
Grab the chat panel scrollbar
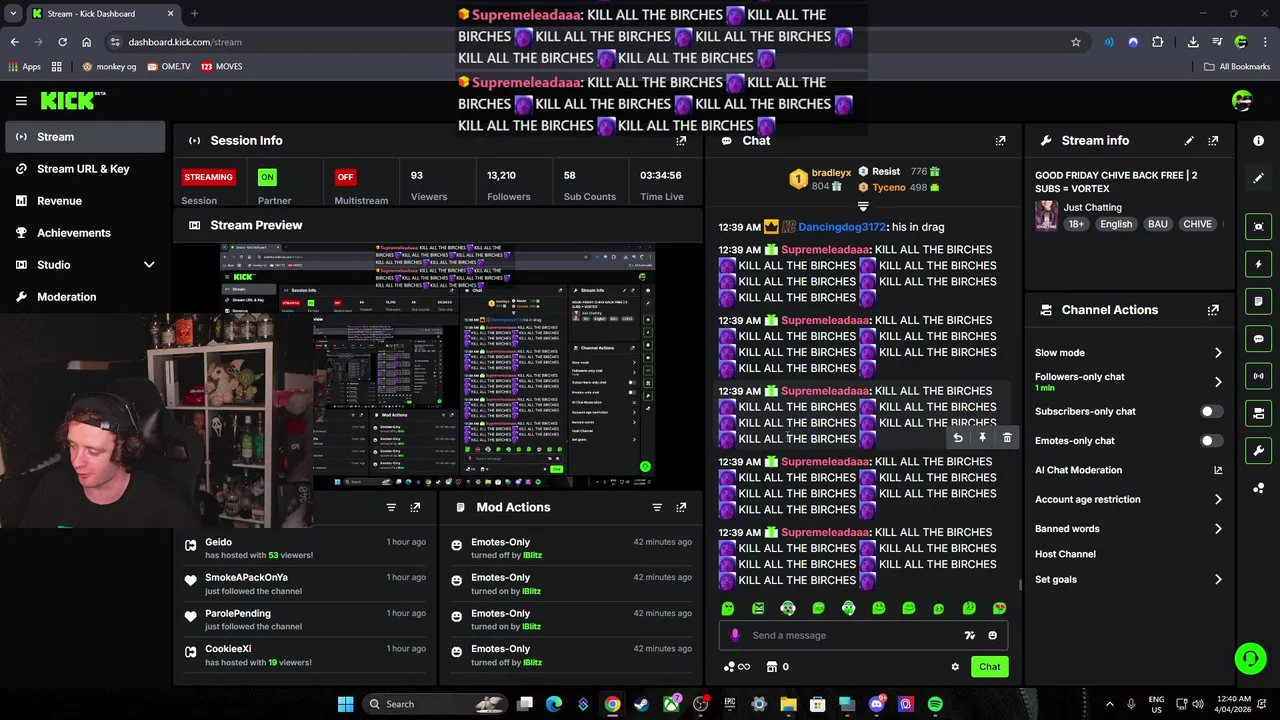(x=1020, y=585)
